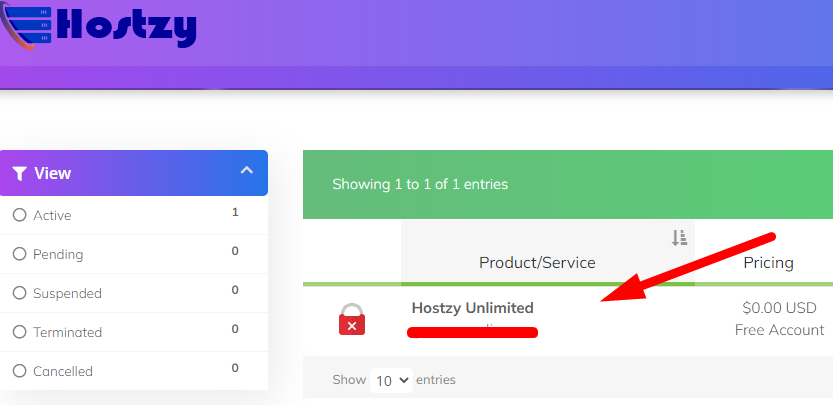Click the $0.00 USD price cell

[779, 308]
